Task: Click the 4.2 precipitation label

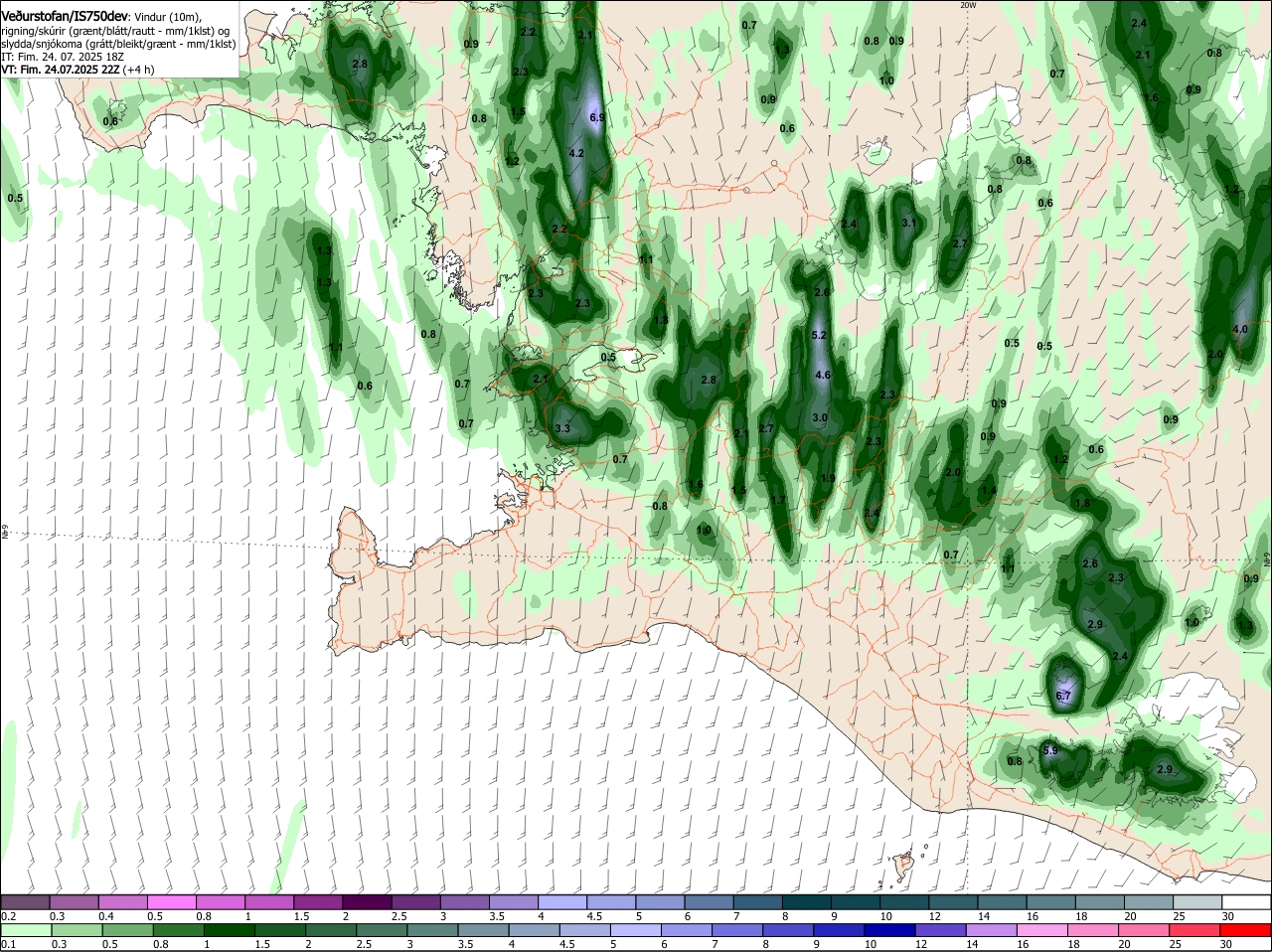Action: pos(576,154)
